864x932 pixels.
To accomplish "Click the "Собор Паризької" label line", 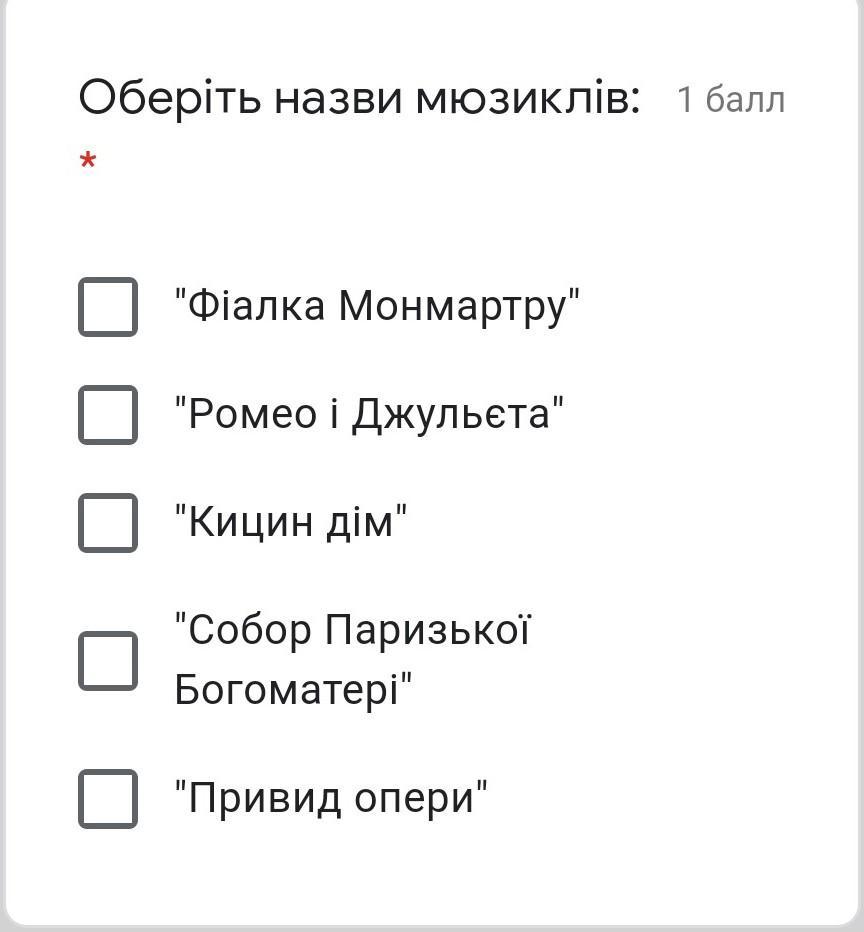I will click(352, 631).
